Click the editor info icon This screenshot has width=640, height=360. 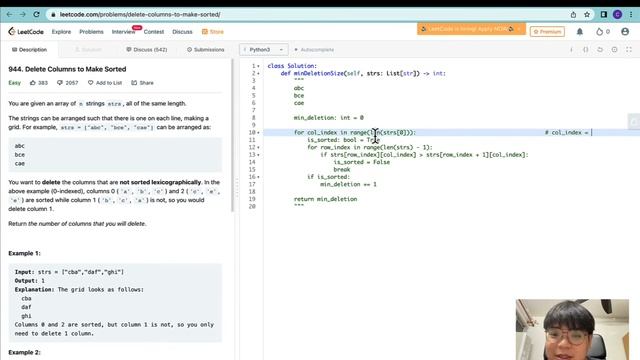(x=571, y=50)
